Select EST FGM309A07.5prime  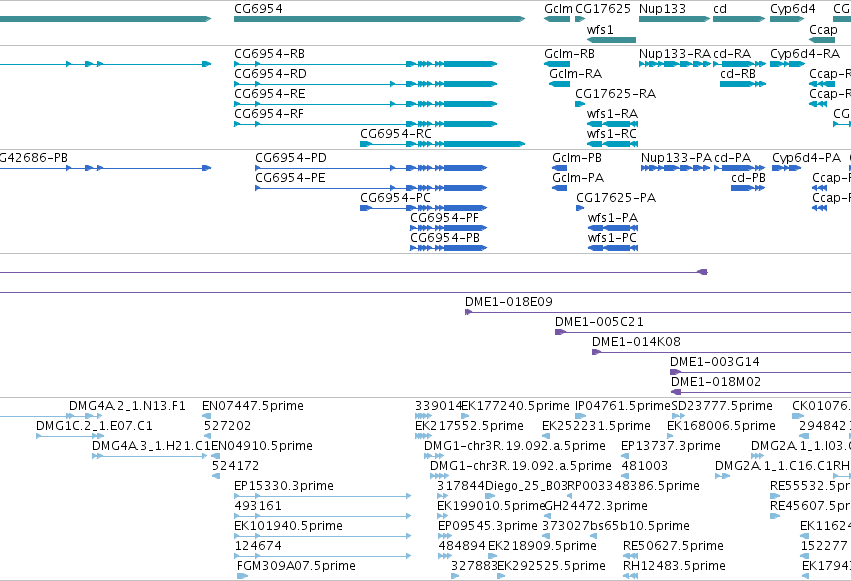point(296,567)
